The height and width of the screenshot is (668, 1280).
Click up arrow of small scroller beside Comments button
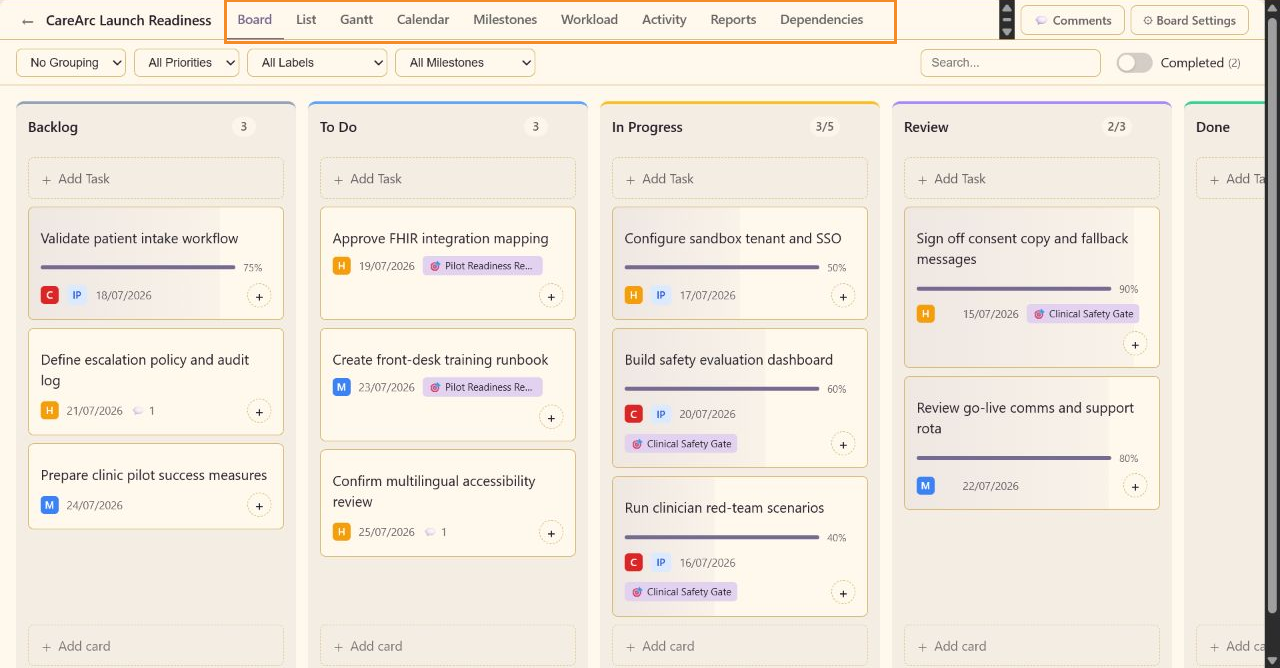coord(1007,8)
